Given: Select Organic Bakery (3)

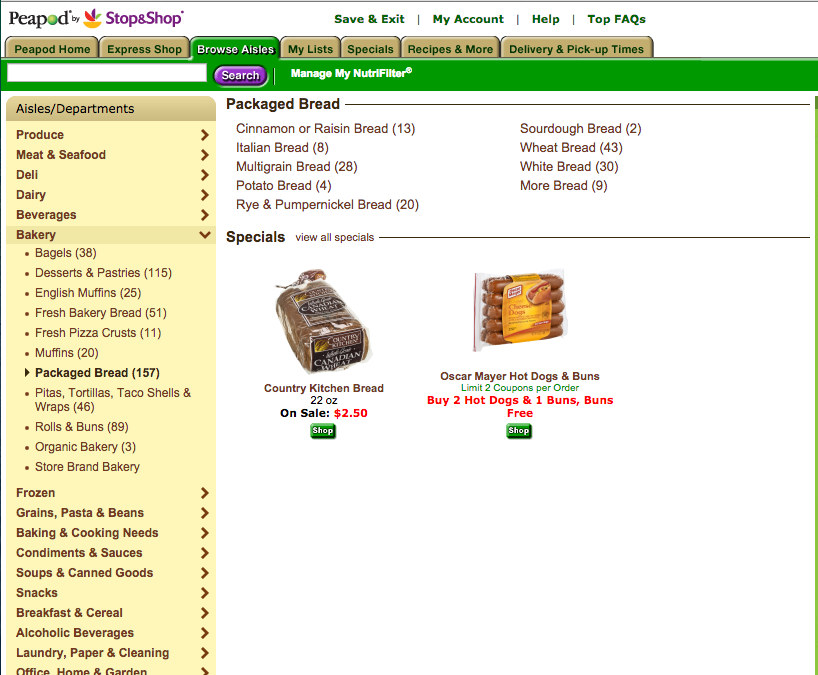Looking at the screenshot, I should tap(86, 447).
